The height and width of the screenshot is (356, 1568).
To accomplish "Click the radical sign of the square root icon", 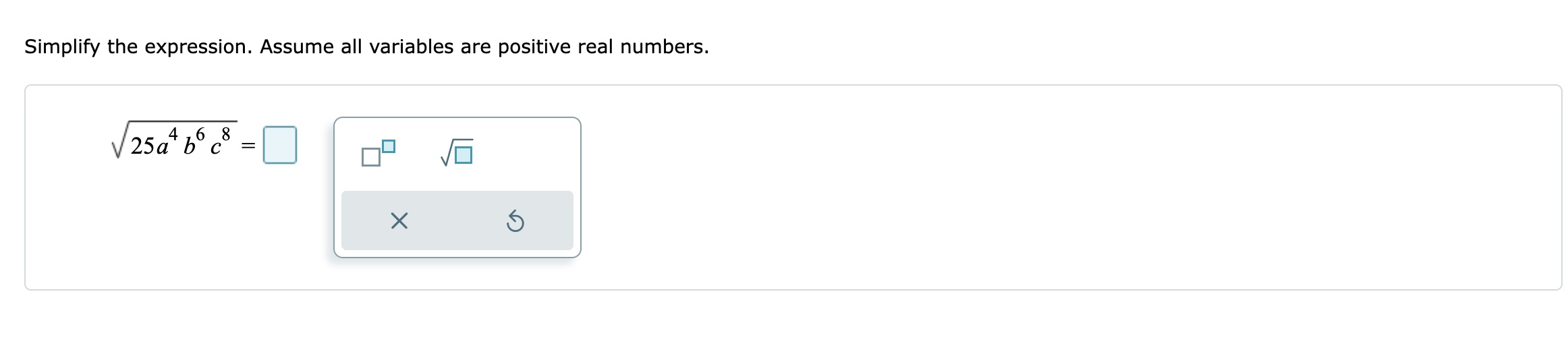I will (446, 156).
